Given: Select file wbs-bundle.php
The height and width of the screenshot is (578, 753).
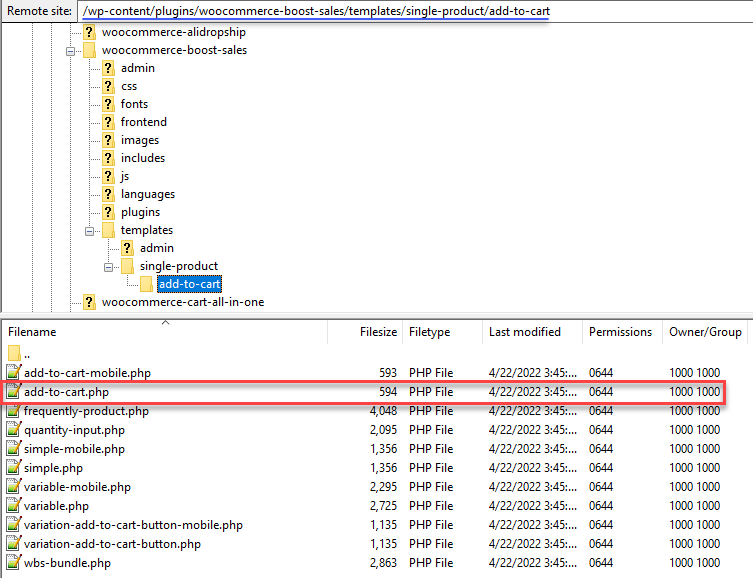Looking at the screenshot, I should [x=67, y=563].
